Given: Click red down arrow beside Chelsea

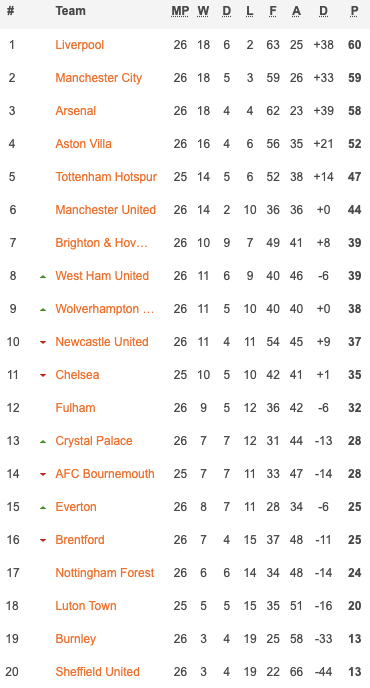Looking at the screenshot, I should 43,375.
